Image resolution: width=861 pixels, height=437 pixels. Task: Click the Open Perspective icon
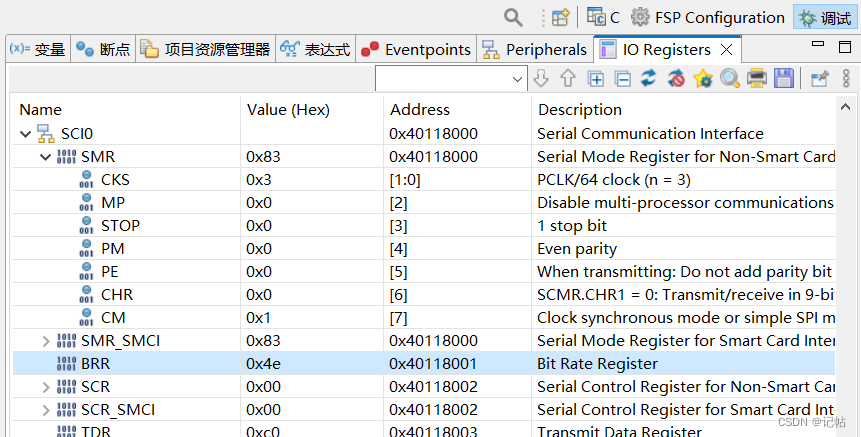(x=560, y=17)
